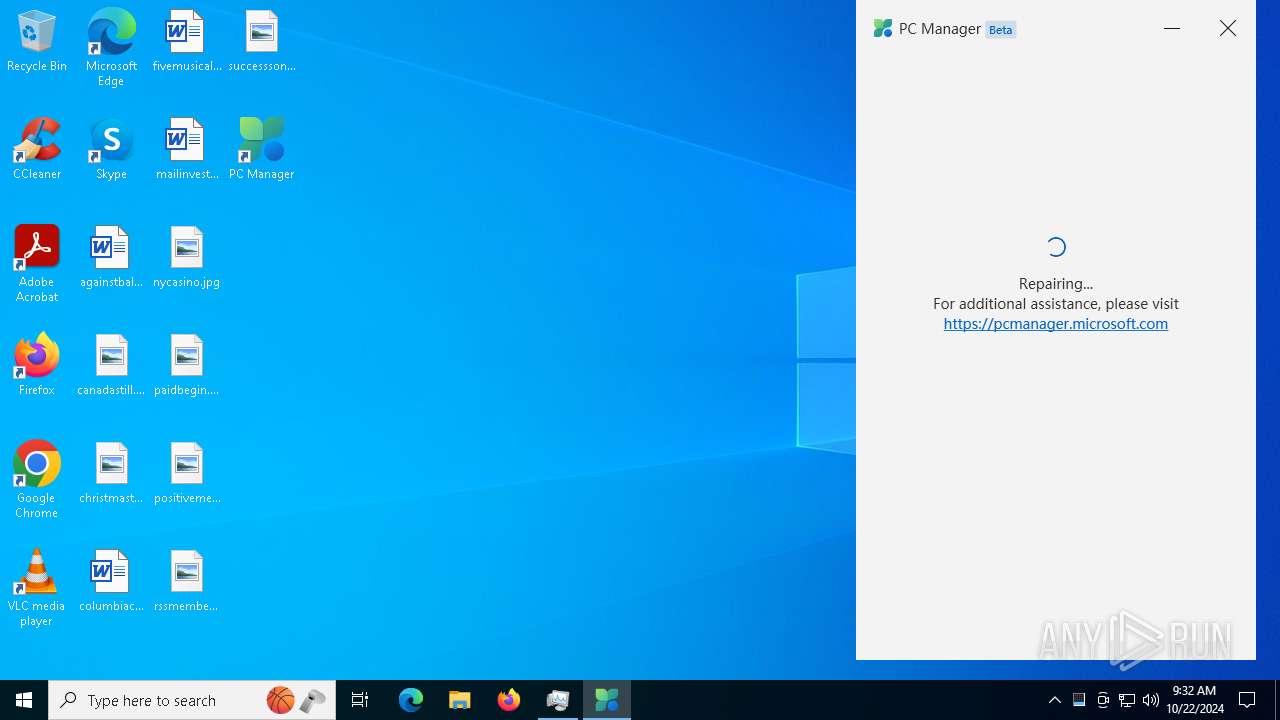Select the columbiac Word document
Viewport: 1280px width, 720px height.
[x=111, y=581]
